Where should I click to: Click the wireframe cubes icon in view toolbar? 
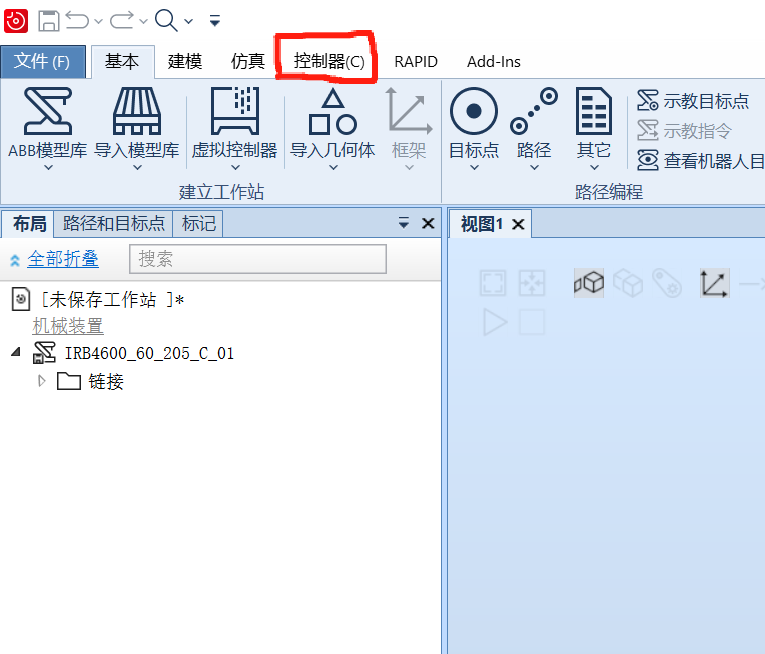[x=628, y=283]
